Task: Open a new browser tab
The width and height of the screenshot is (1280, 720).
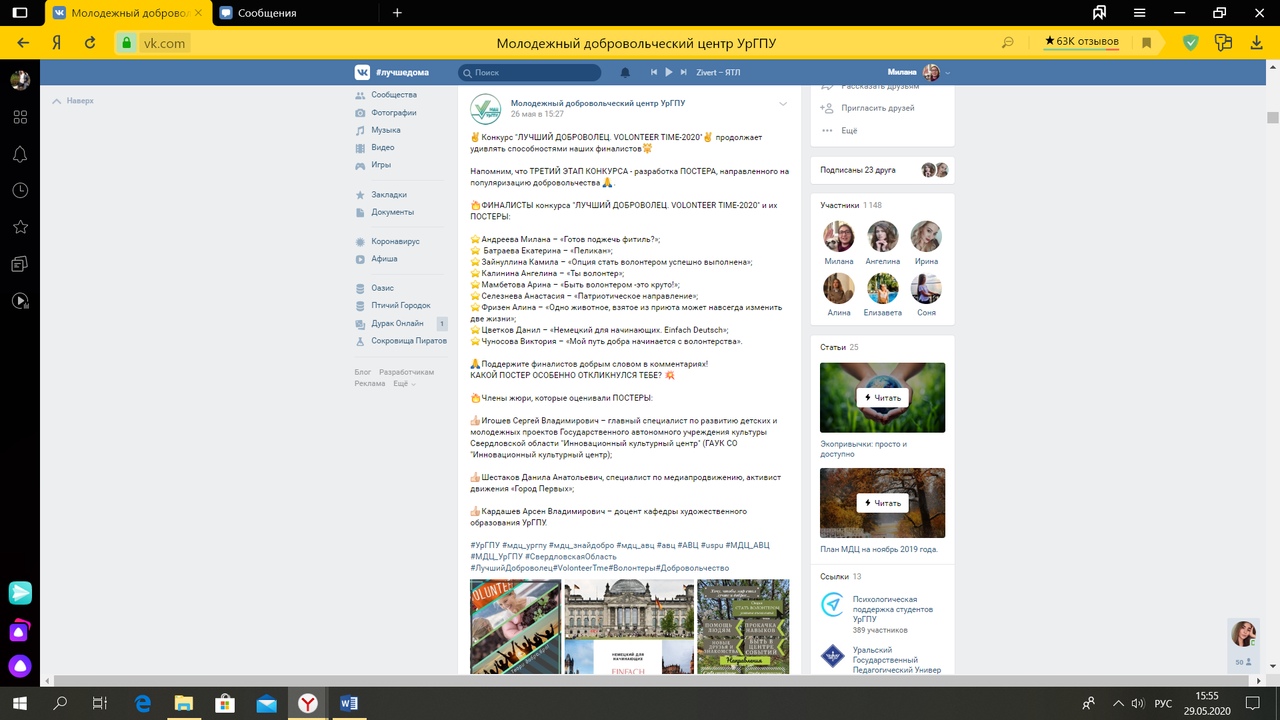Action: coord(397,13)
